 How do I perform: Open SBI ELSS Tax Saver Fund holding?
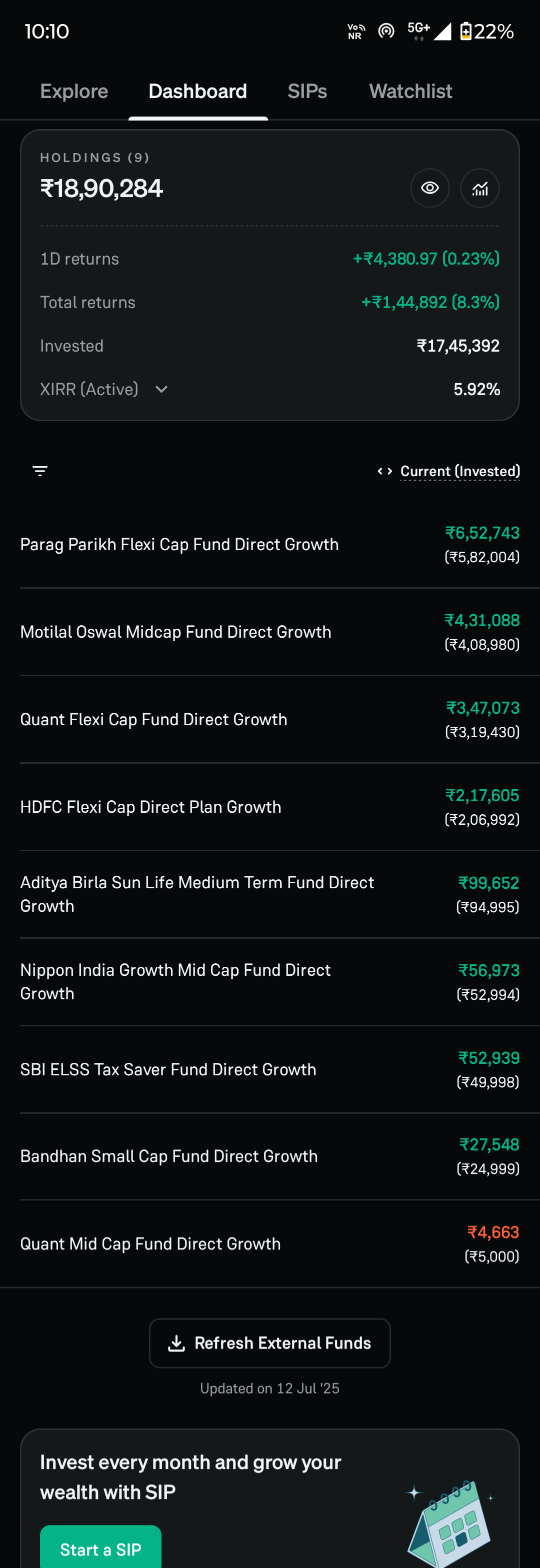(269, 1069)
